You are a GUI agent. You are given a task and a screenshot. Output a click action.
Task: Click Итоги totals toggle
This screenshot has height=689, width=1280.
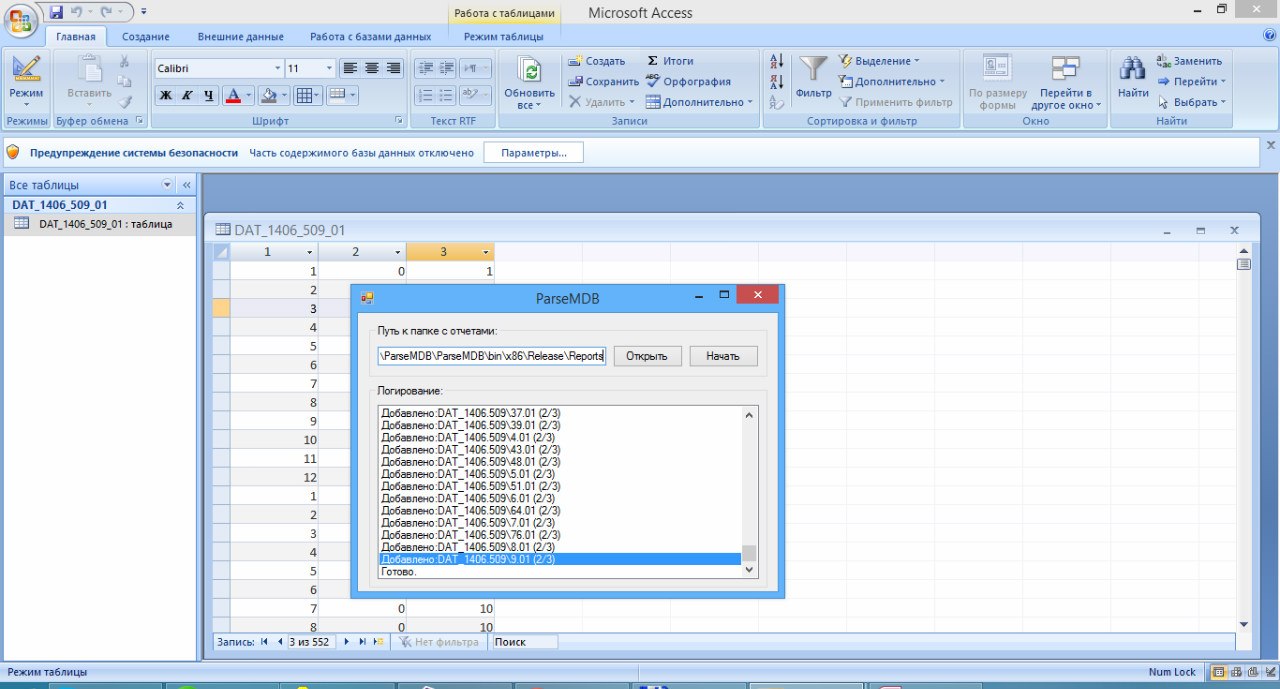tap(670, 61)
